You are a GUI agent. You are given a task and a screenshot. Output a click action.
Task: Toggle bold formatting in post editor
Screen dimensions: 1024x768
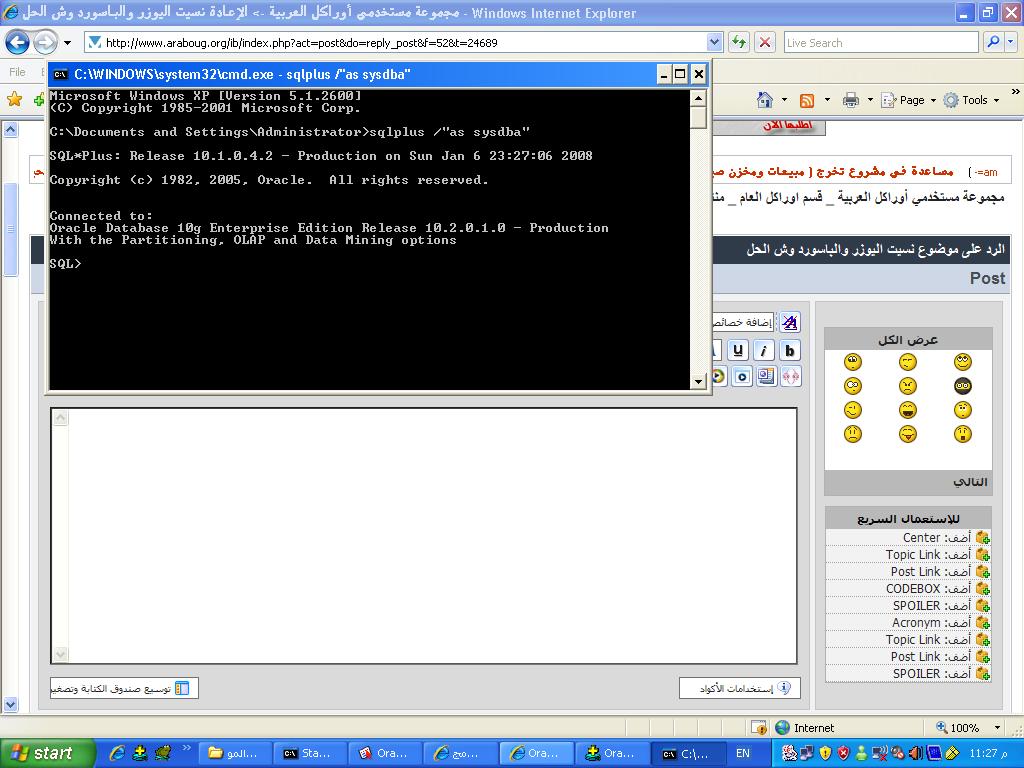(x=790, y=350)
